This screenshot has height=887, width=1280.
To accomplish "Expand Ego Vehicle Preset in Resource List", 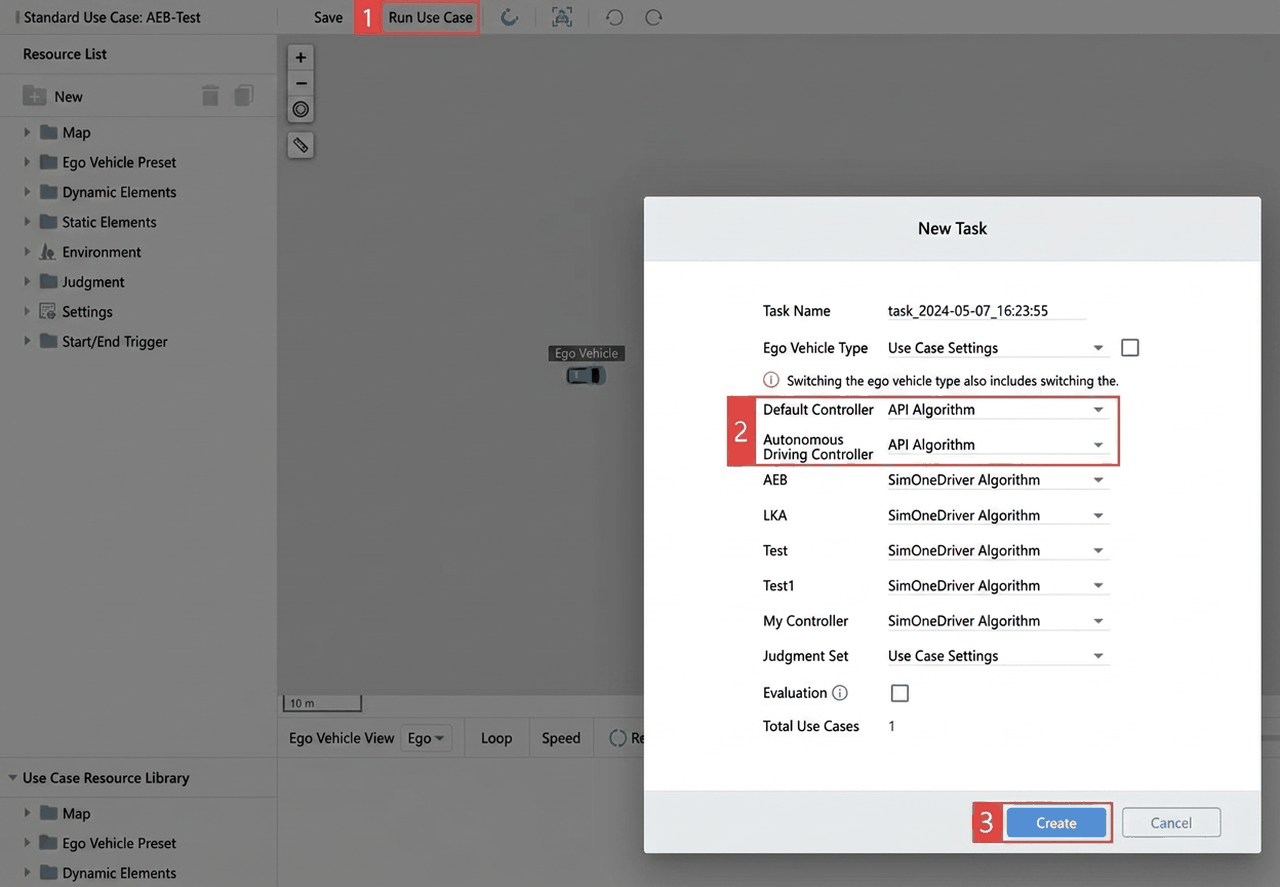I will [x=27, y=162].
